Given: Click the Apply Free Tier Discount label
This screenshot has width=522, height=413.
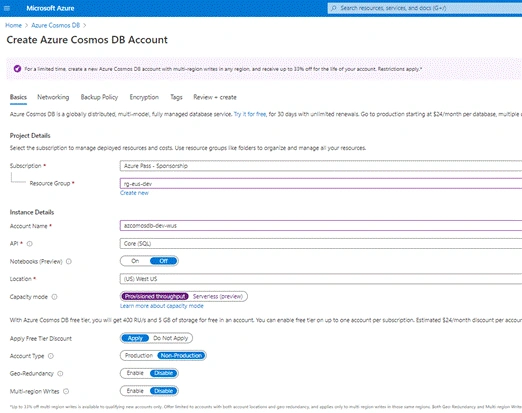Looking at the screenshot, I should [41, 338].
